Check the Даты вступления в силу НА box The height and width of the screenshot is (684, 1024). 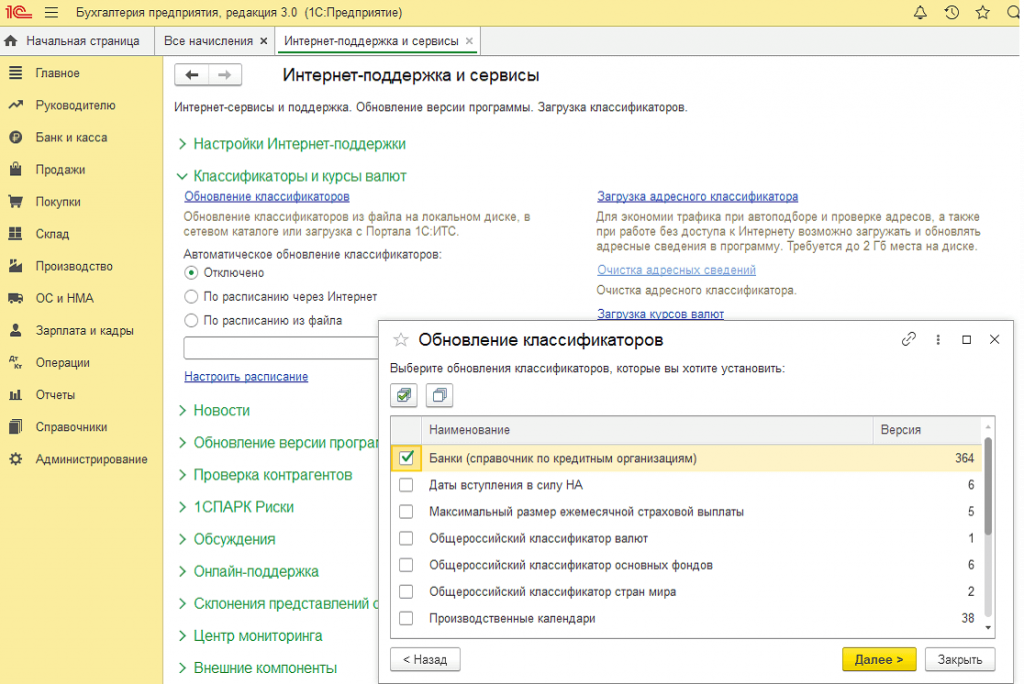click(x=406, y=485)
